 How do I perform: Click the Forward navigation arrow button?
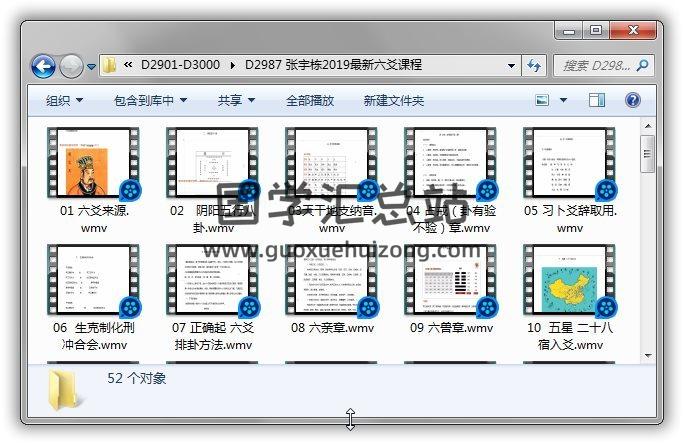coord(71,66)
